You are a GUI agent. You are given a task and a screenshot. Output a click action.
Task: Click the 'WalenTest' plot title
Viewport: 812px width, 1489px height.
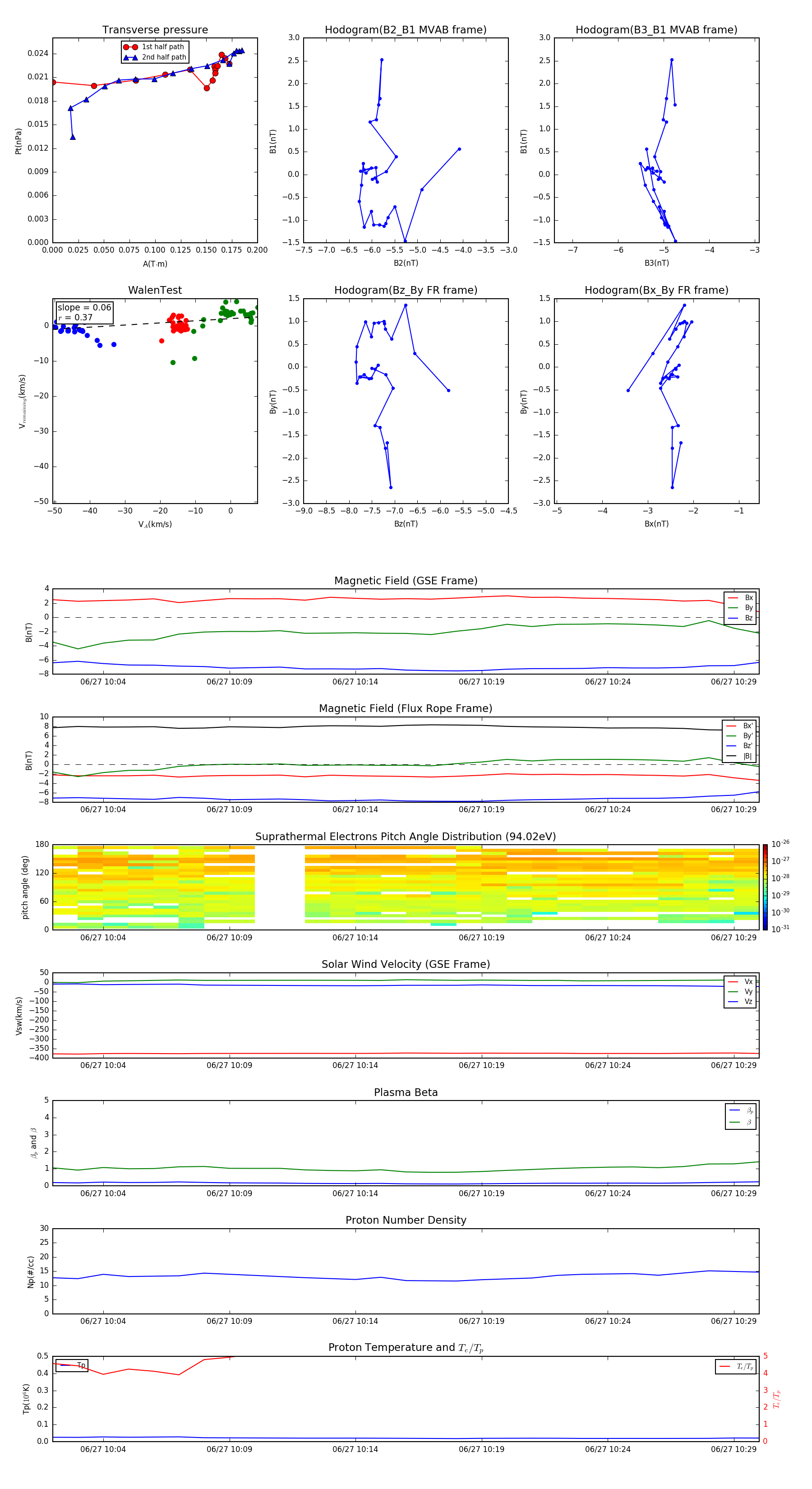[155, 290]
